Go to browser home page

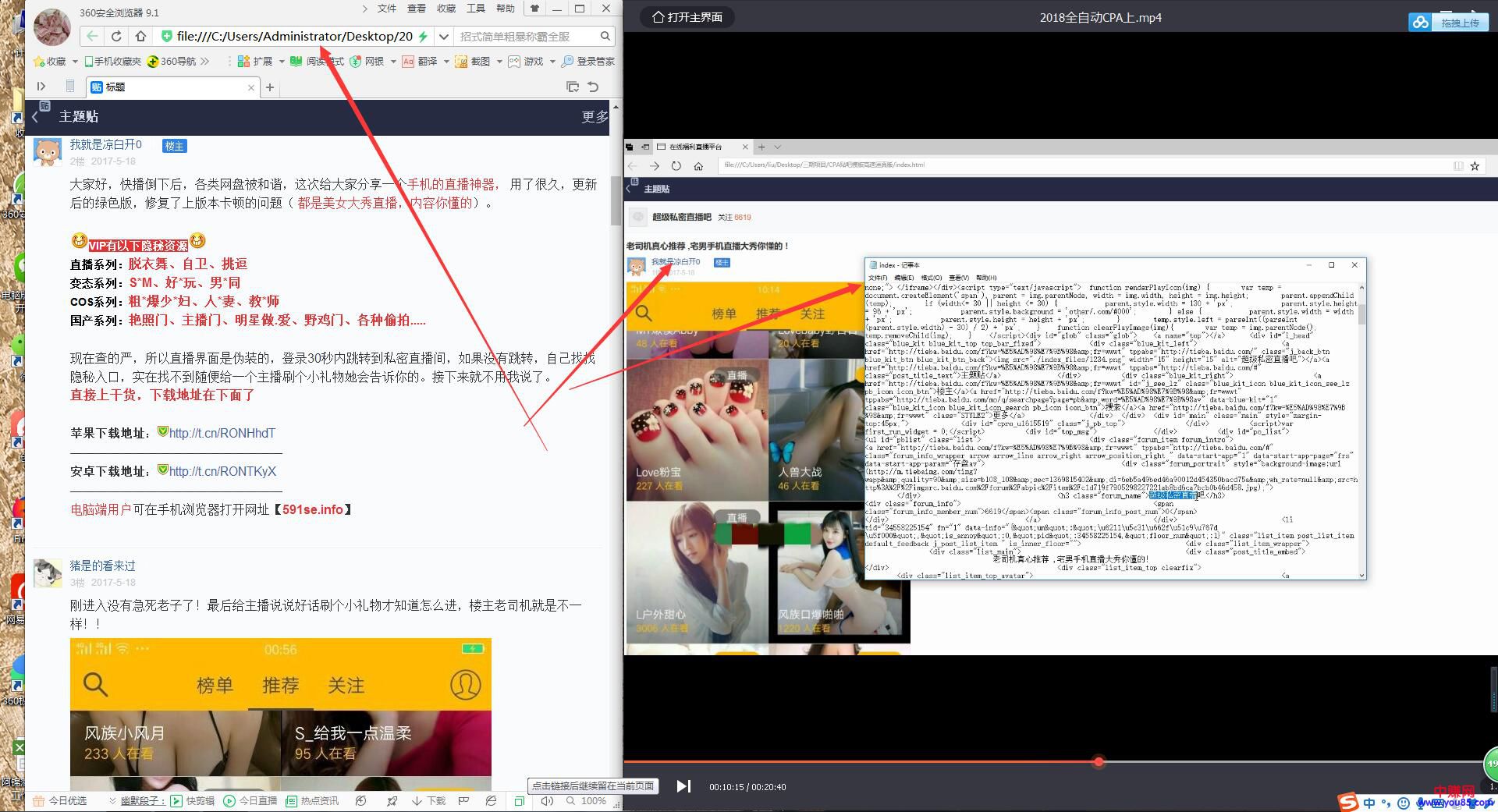140,36
